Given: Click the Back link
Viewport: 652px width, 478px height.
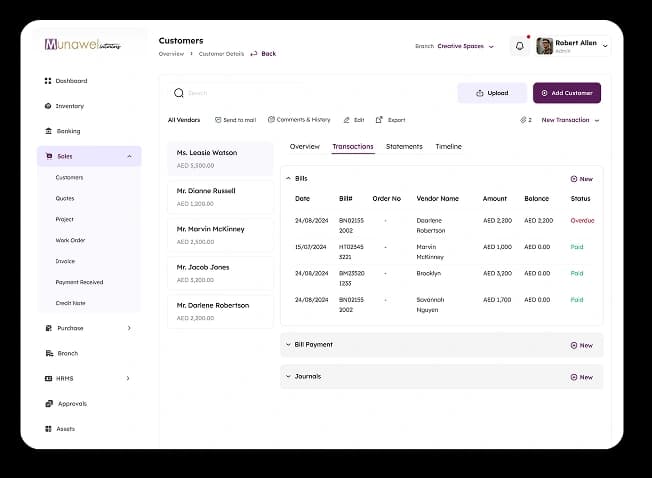Looking at the screenshot, I should [x=269, y=54].
